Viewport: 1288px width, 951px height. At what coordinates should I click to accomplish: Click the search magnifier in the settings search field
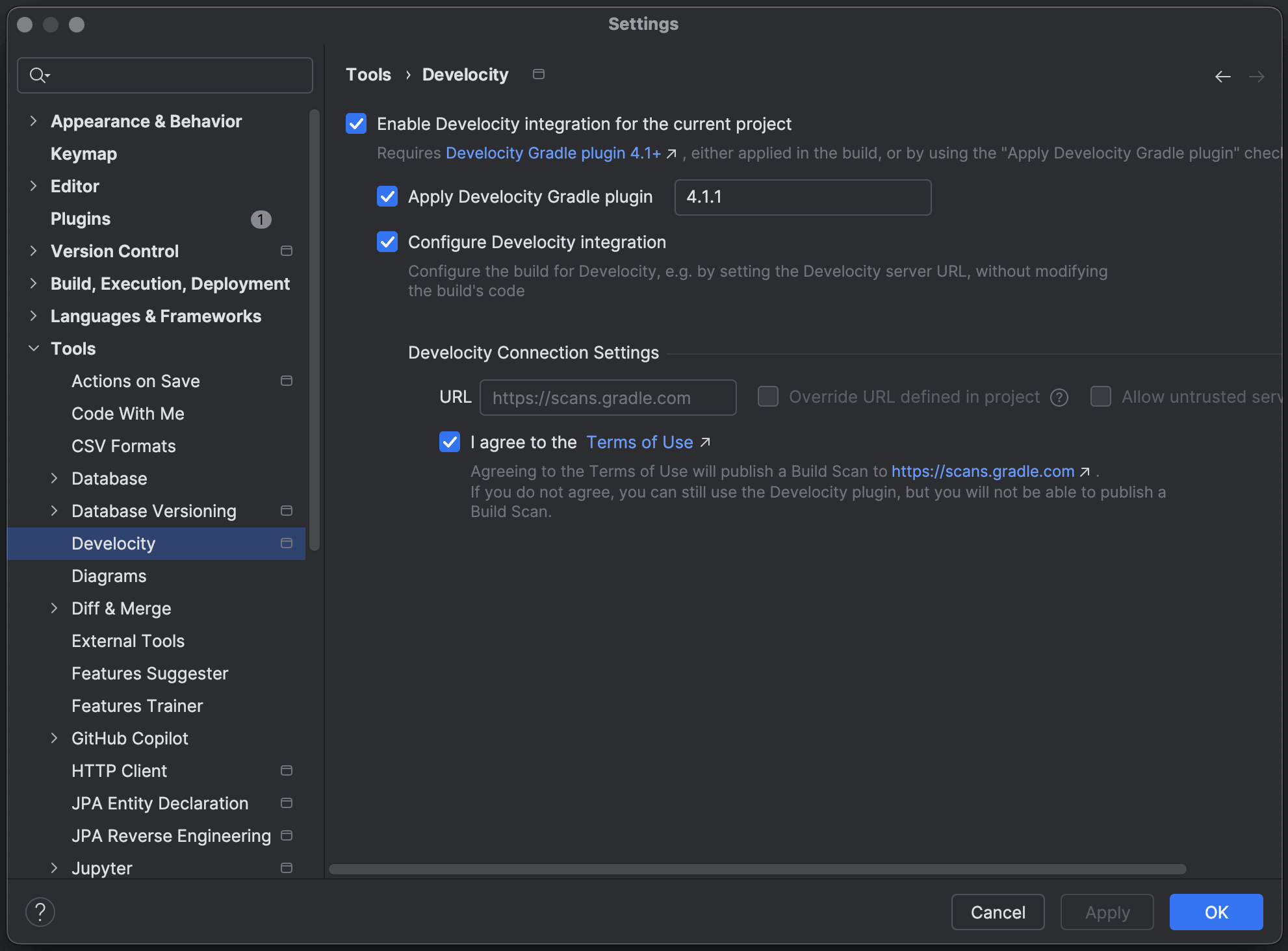(38, 75)
